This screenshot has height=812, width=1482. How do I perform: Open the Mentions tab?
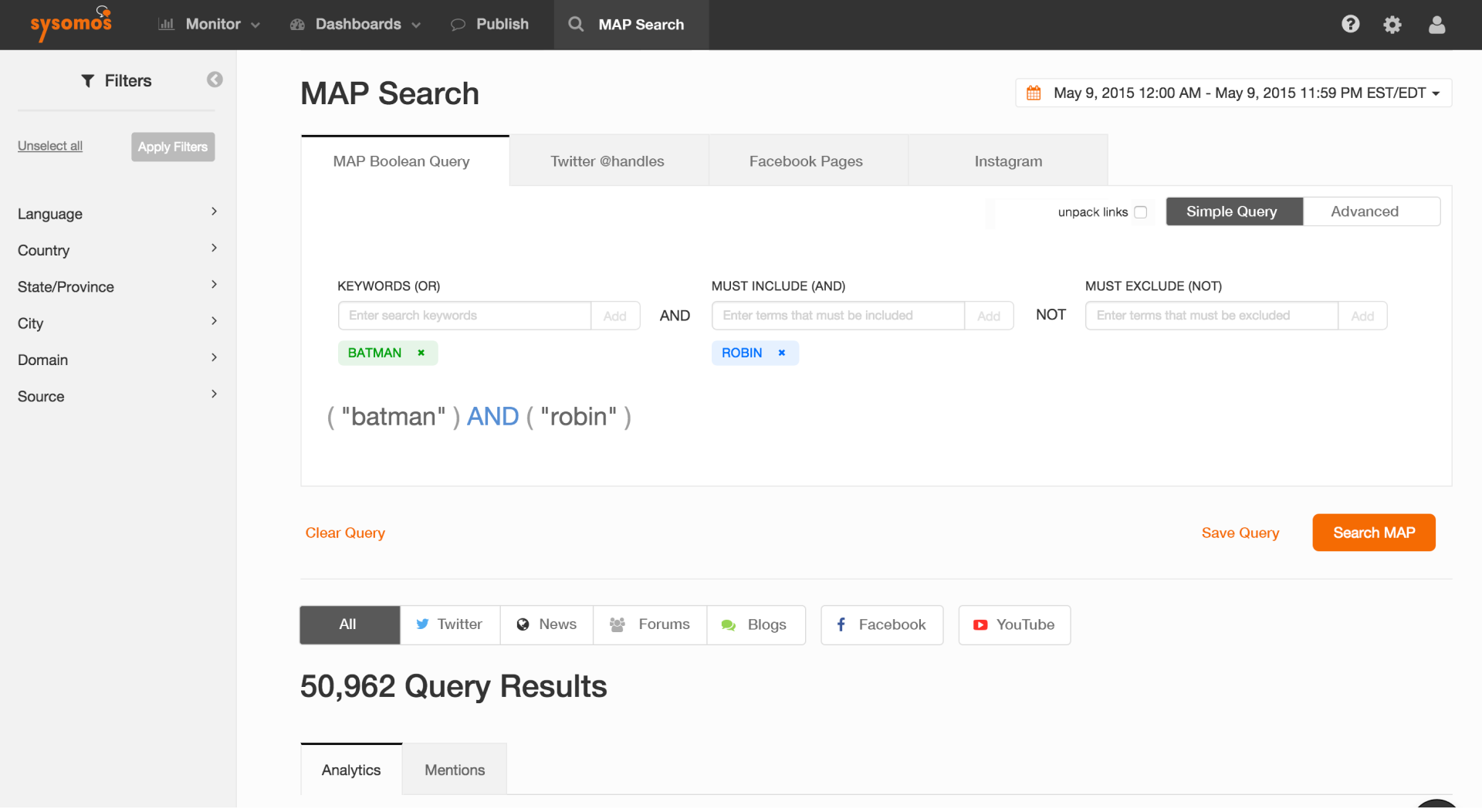pyautogui.click(x=455, y=770)
